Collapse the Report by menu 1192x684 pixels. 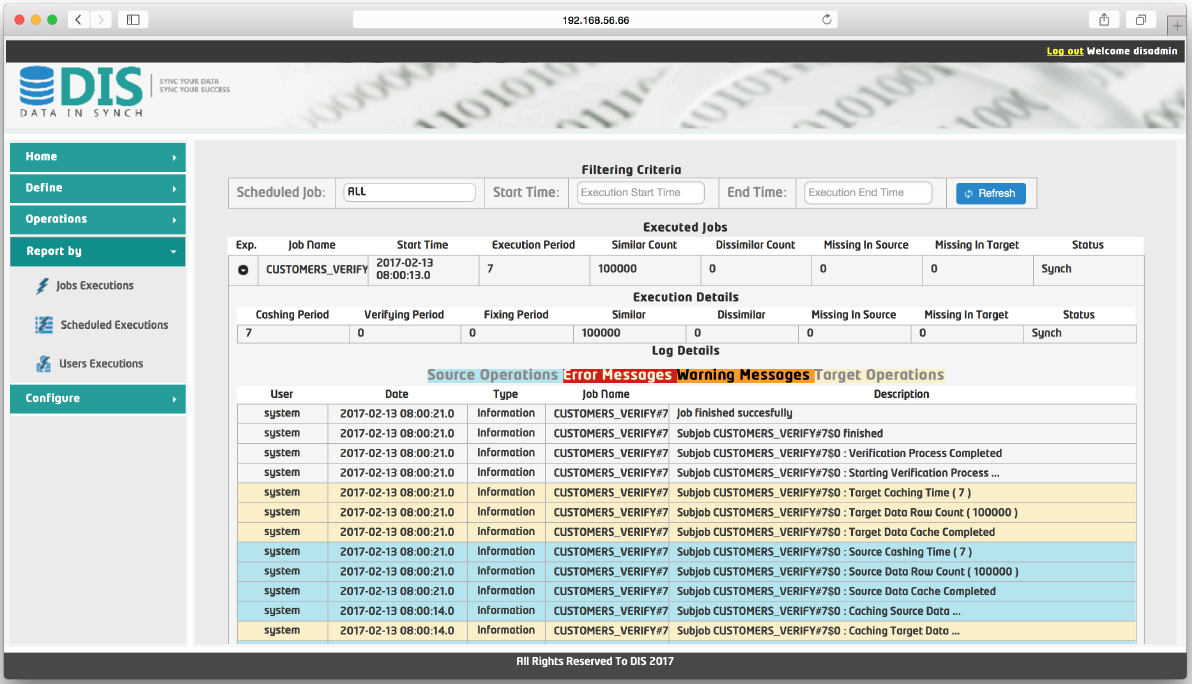98,252
